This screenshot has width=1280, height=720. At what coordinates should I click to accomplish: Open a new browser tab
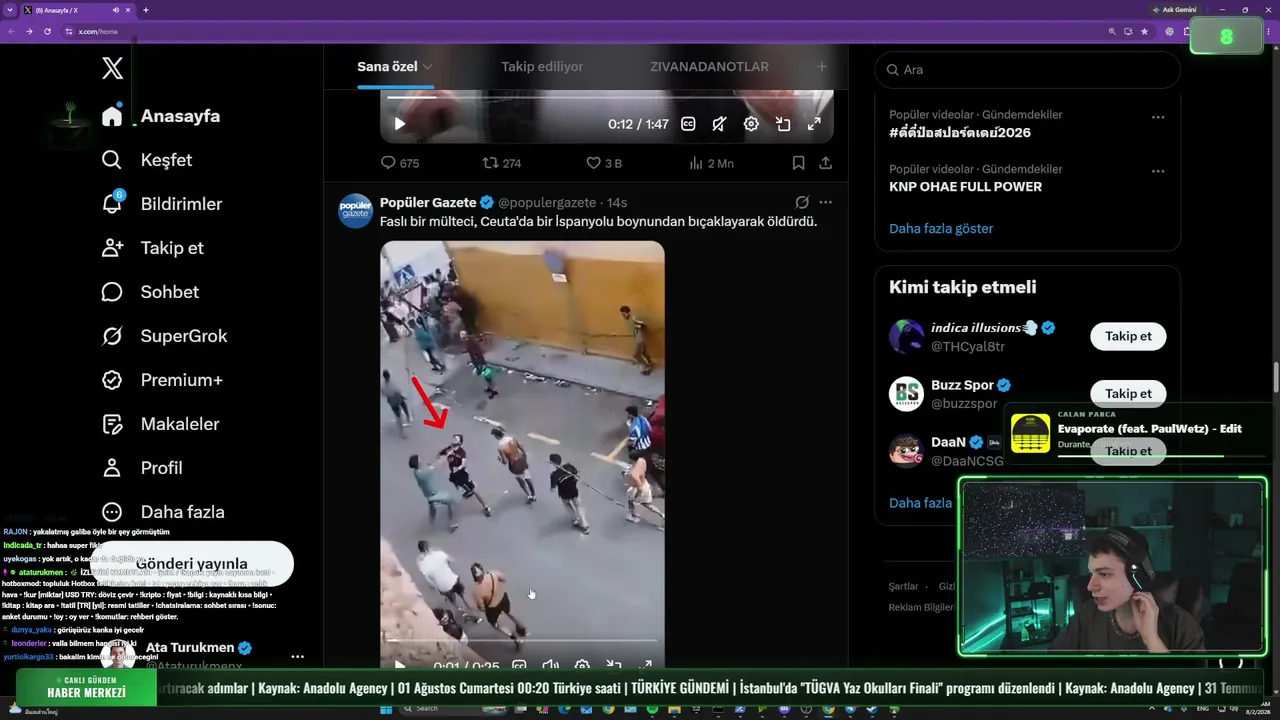tap(146, 10)
